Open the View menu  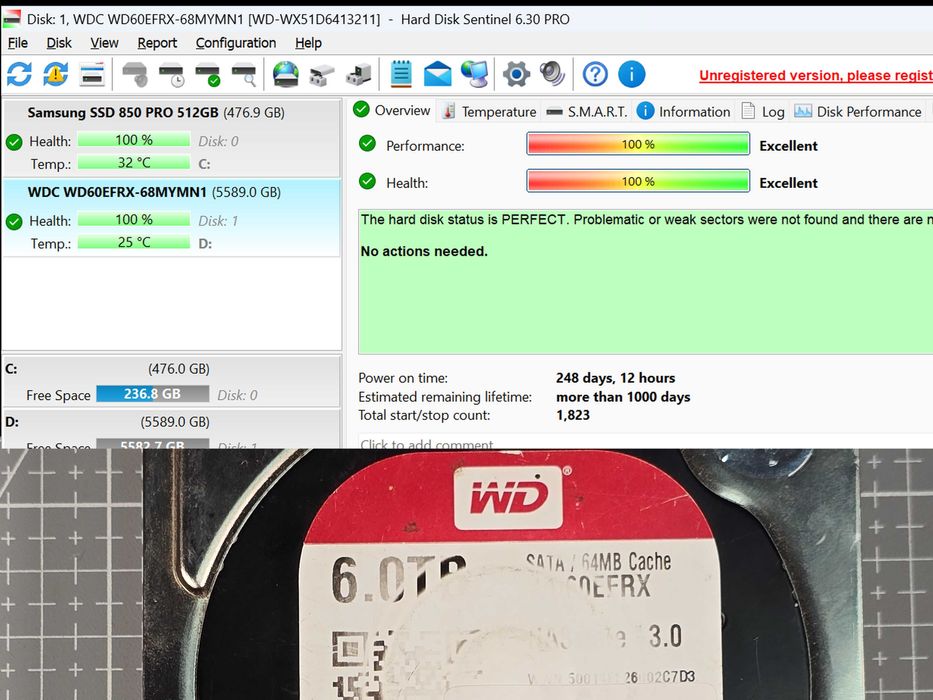point(104,43)
